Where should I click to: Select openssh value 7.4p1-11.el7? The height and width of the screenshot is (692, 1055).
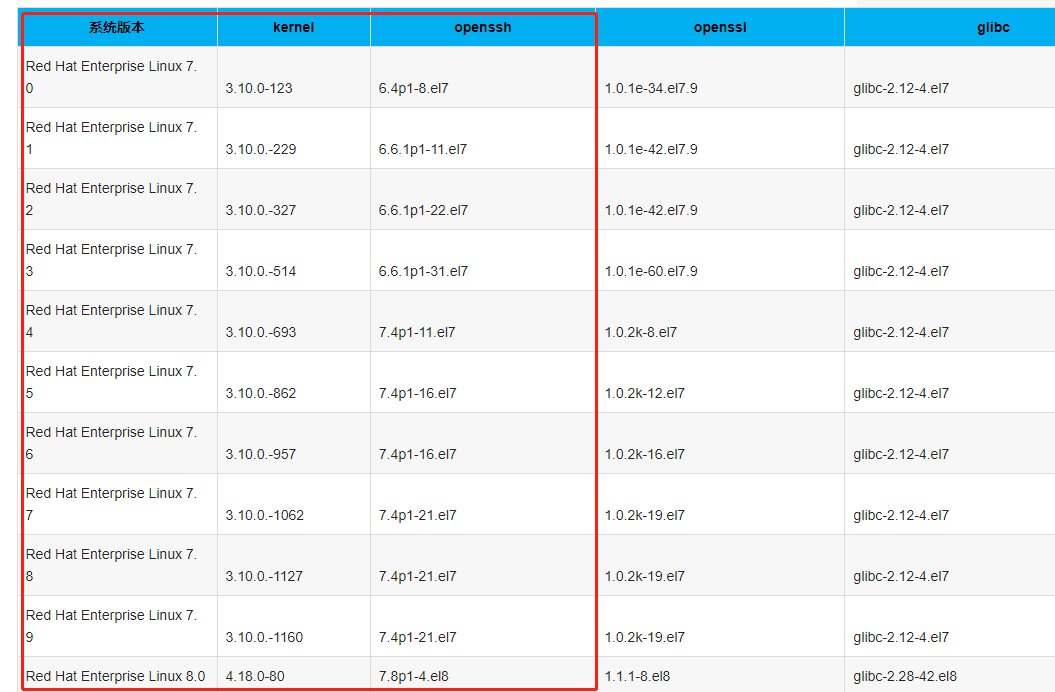pos(416,333)
